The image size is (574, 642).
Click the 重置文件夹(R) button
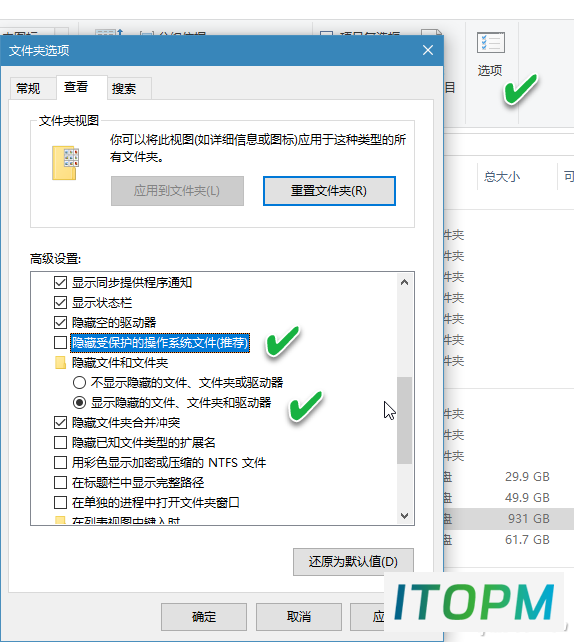(329, 191)
